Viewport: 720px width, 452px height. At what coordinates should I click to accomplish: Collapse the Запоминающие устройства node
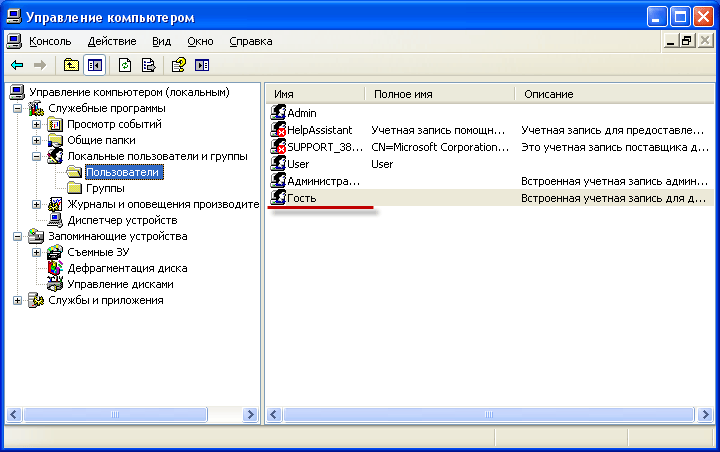pyautogui.click(x=17, y=236)
